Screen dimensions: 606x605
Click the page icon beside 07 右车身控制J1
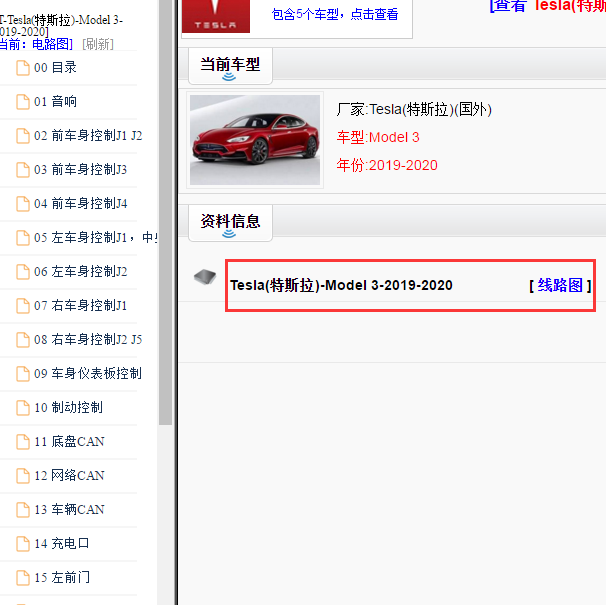point(23,306)
